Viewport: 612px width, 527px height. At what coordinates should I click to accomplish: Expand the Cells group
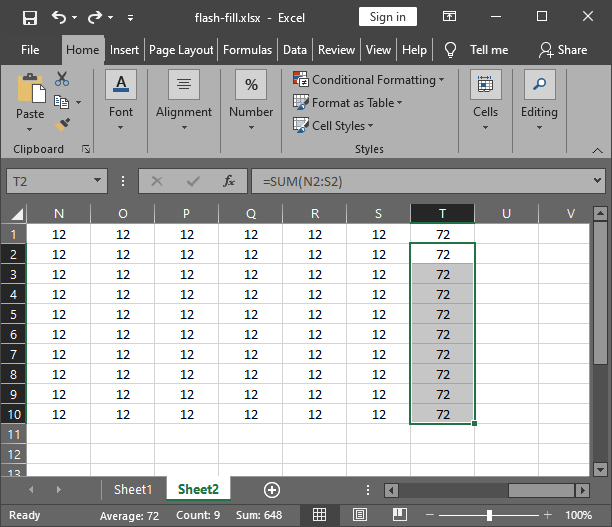pos(486,101)
